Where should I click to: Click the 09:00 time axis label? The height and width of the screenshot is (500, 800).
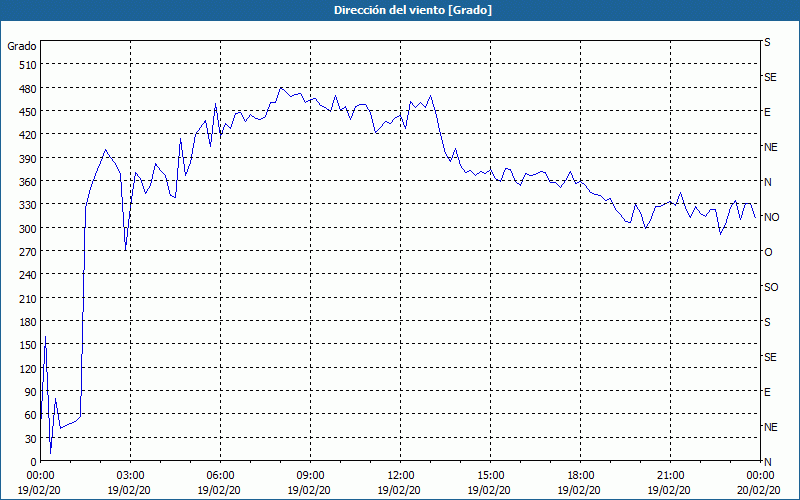[311, 476]
